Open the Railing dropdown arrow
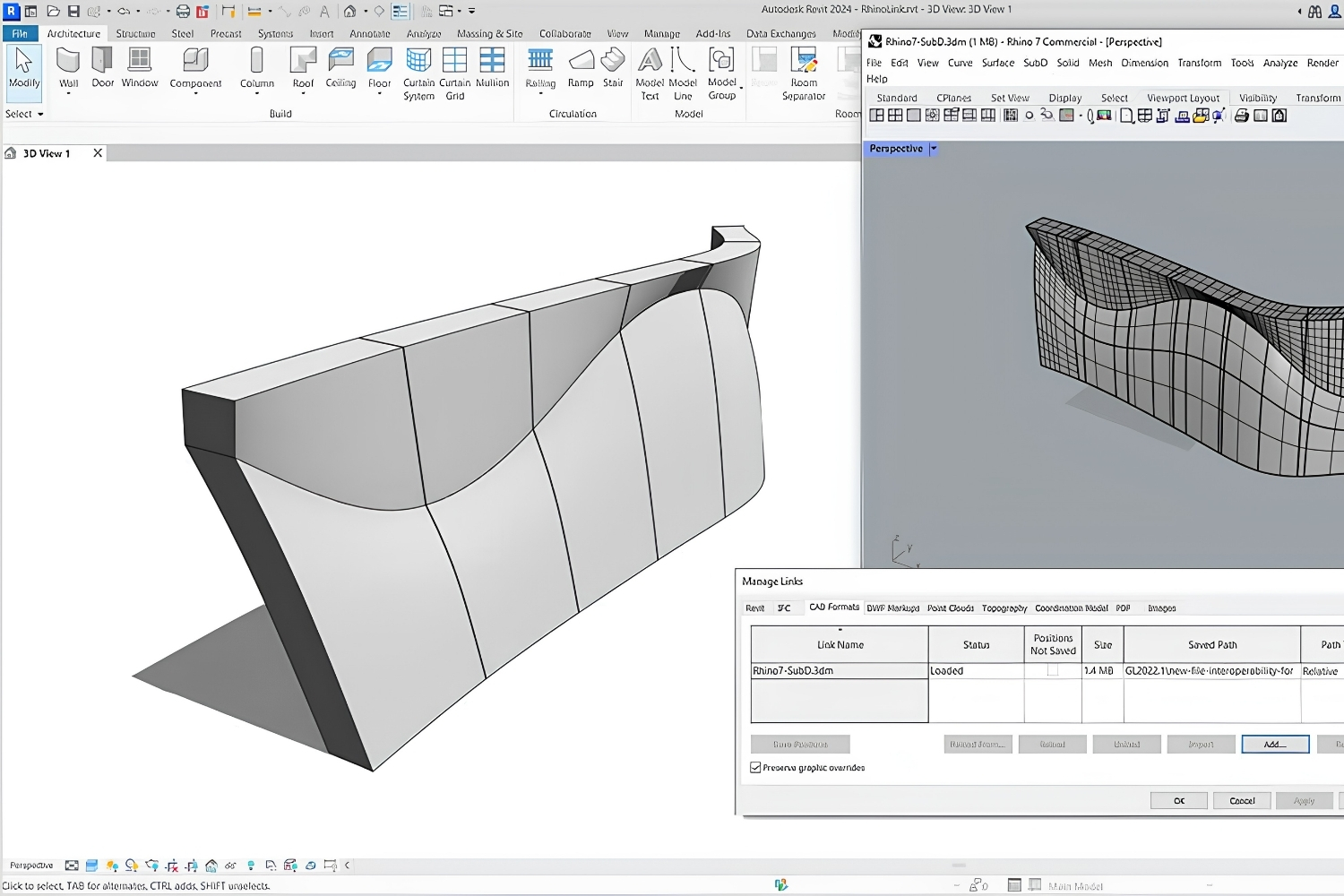This screenshot has height=896, width=1344. pyautogui.click(x=540, y=93)
